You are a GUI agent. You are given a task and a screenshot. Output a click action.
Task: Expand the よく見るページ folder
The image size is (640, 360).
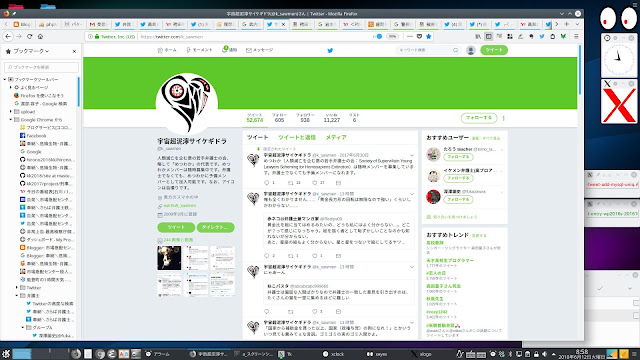point(11,87)
